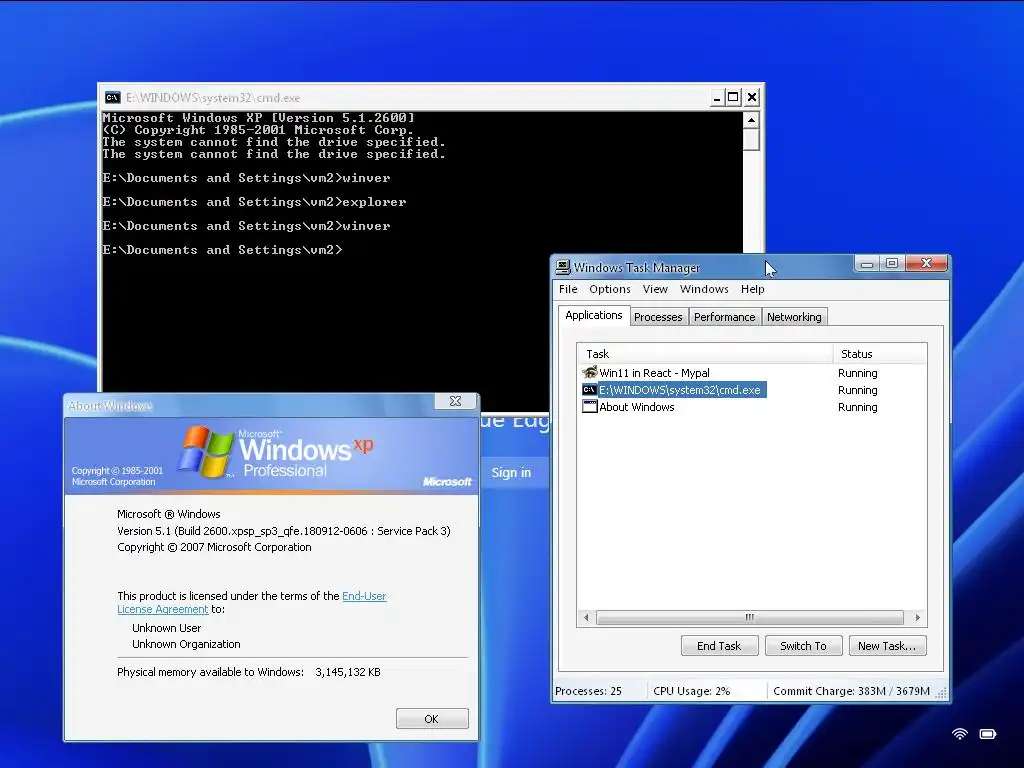Screen dimensions: 1024x768
Task: Click the New Task... button
Action: [x=887, y=646]
